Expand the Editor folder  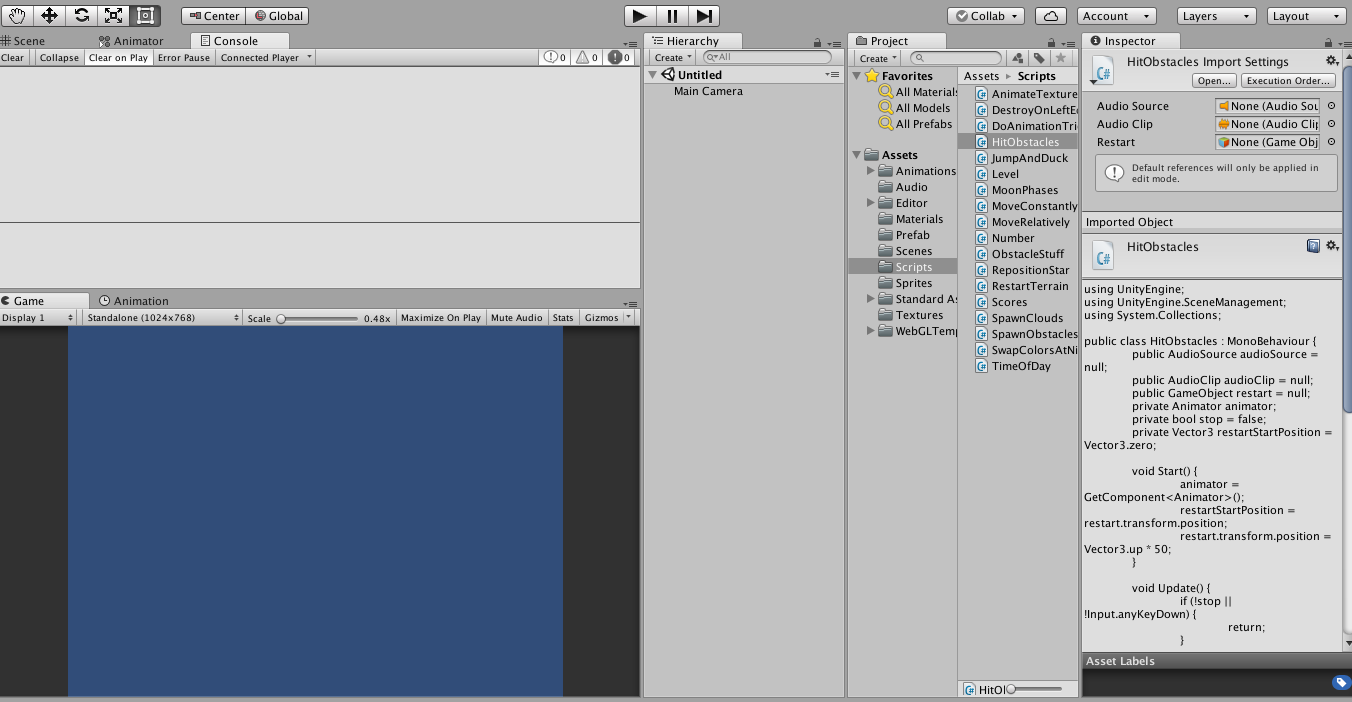[x=871, y=203]
